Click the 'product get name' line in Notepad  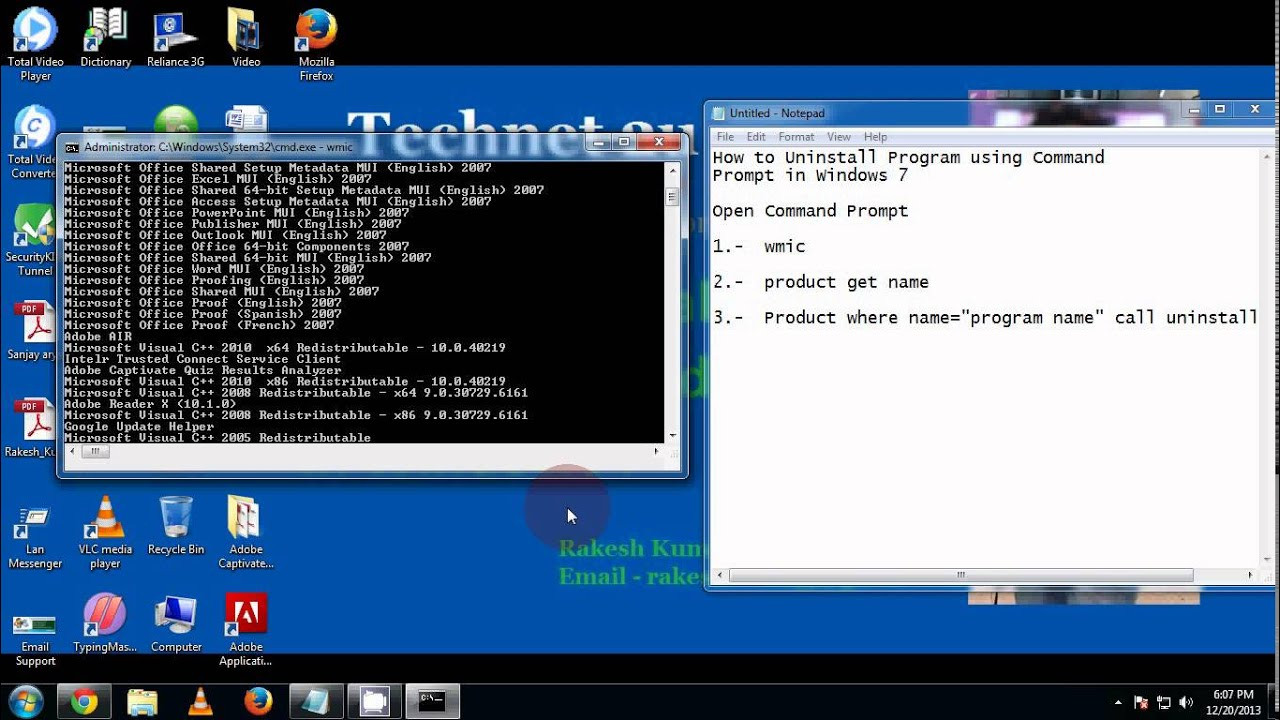(821, 283)
